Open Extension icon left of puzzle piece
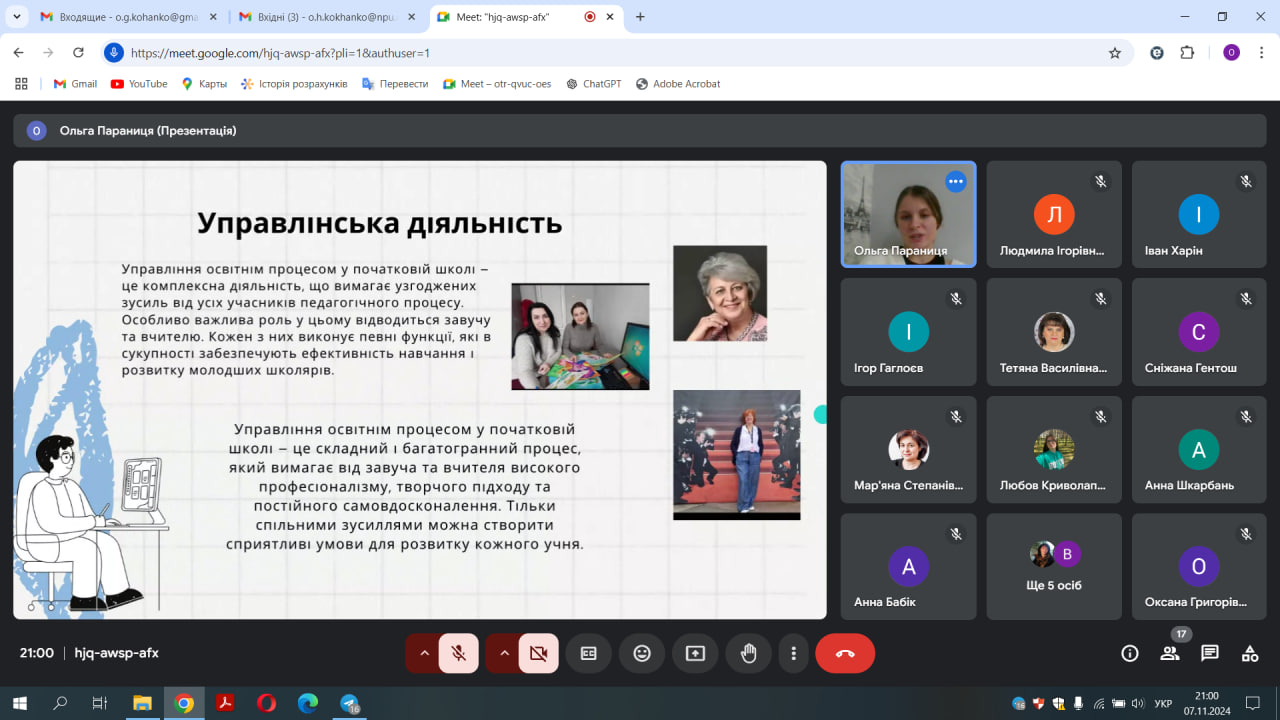The image size is (1280, 720). [1157, 53]
